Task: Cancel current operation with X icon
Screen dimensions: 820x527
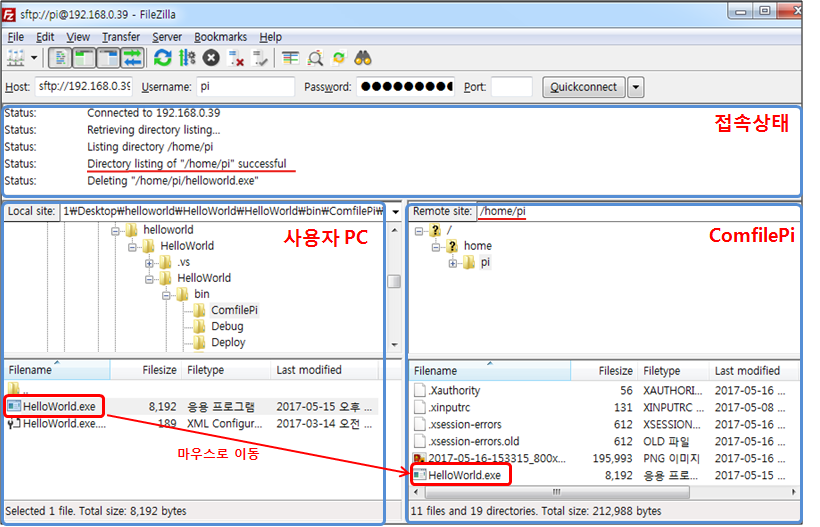Action: (x=211, y=58)
